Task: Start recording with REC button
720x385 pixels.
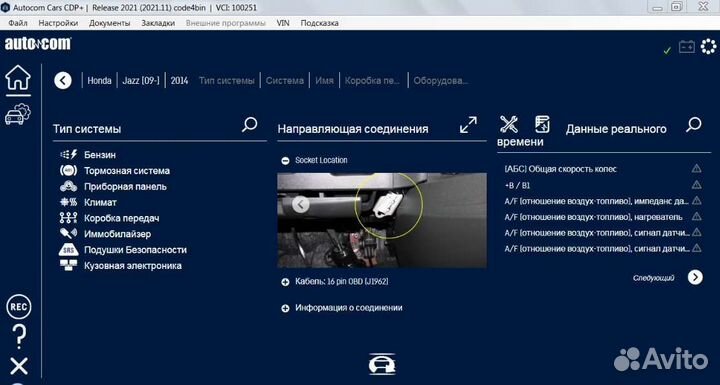Action: point(19,307)
